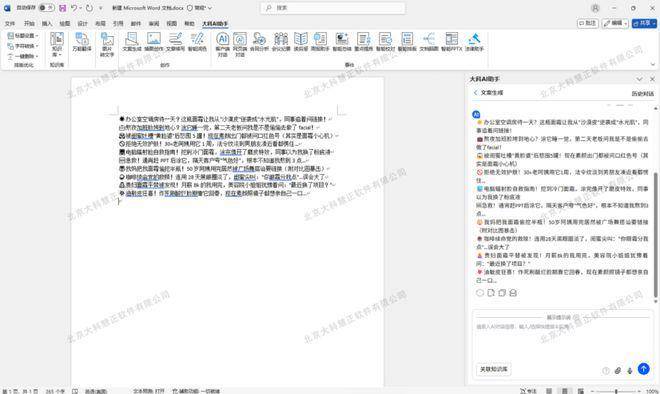The width and height of the screenshot is (660, 394).
Task: Close the 大科AI助手 side pane
Action: pyautogui.click(x=652, y=79)
